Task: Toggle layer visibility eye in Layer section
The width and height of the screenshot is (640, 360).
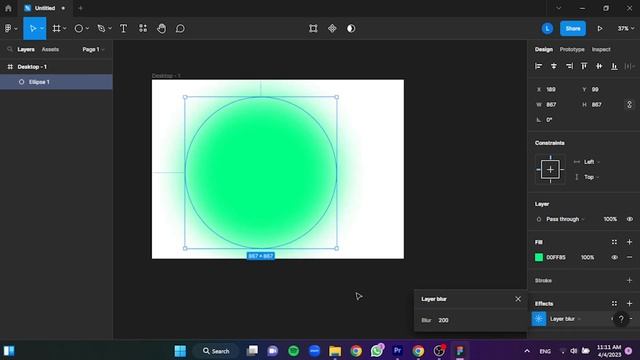Action: tap(630, 219)
